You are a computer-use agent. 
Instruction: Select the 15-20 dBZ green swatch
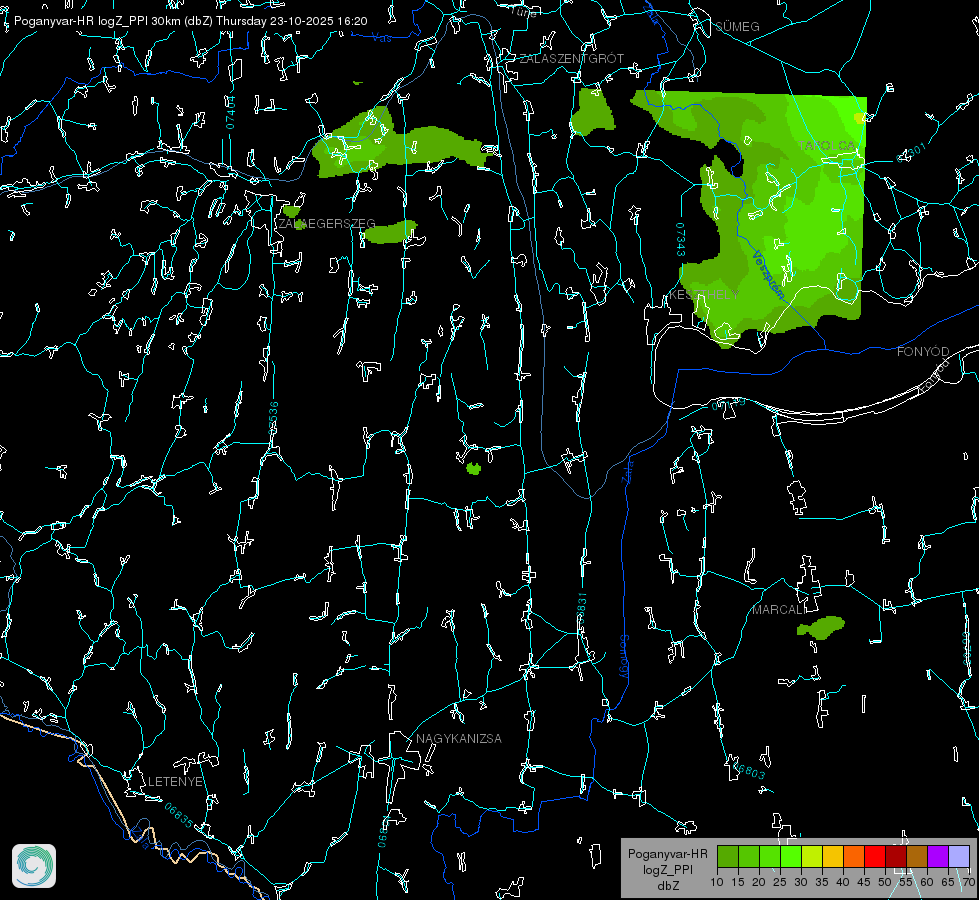[749, 856]
